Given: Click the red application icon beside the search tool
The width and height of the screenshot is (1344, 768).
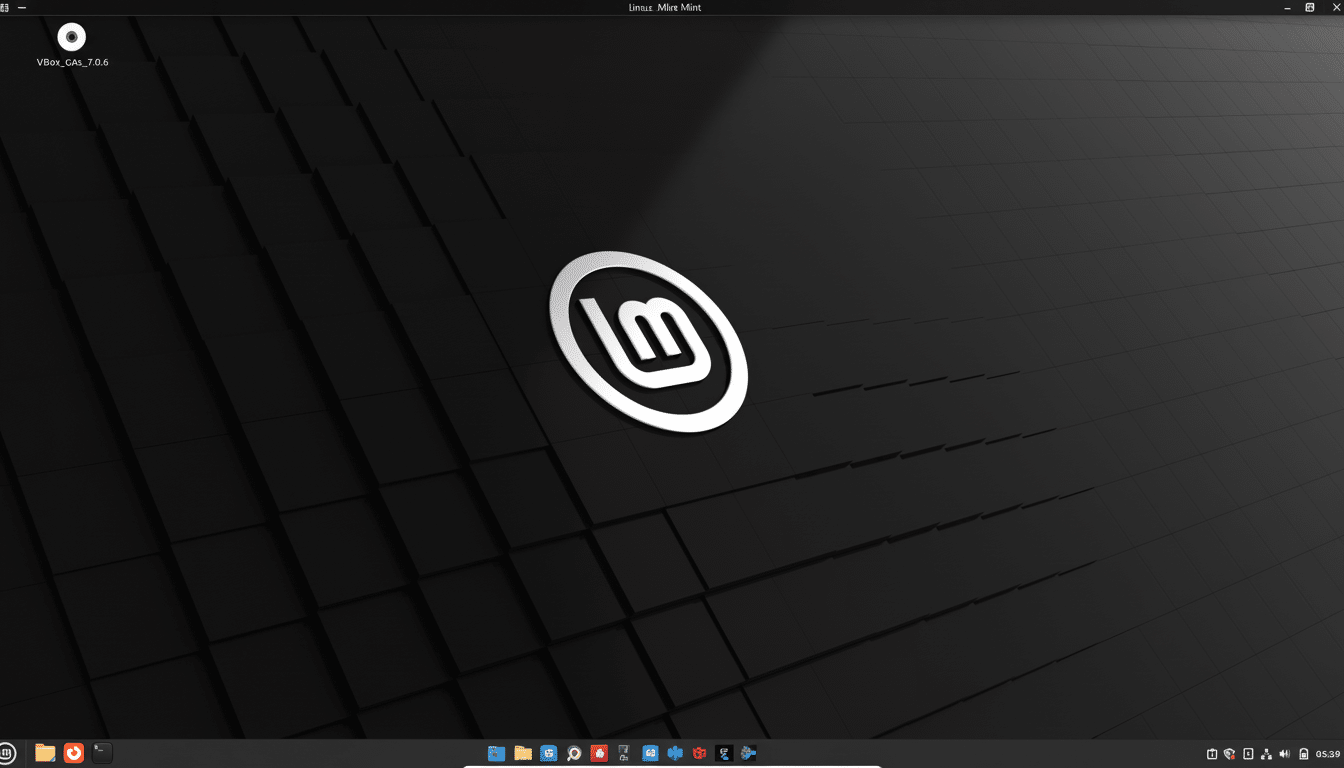Looking at the screenshot, I should [599, 753].
